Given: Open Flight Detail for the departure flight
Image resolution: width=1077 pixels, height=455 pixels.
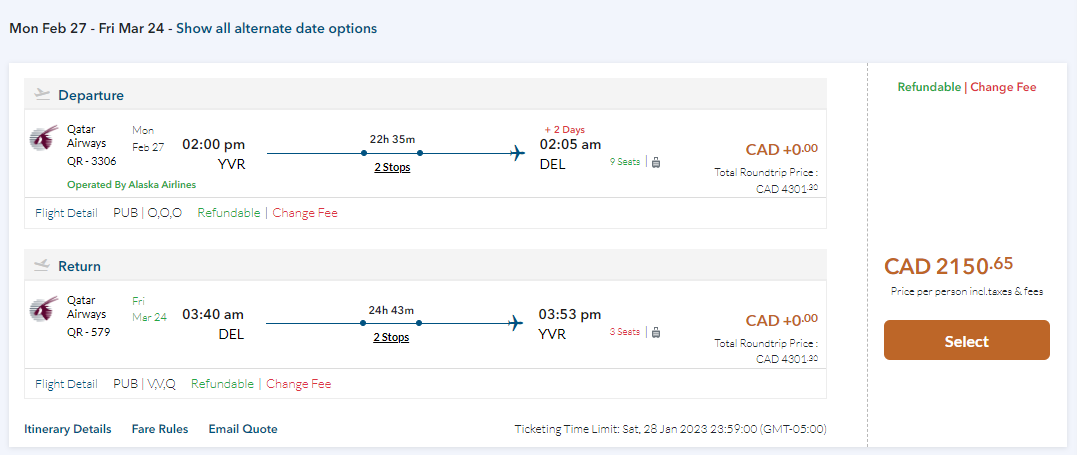Looking at the screenshot, I should (x=66, y=213).
